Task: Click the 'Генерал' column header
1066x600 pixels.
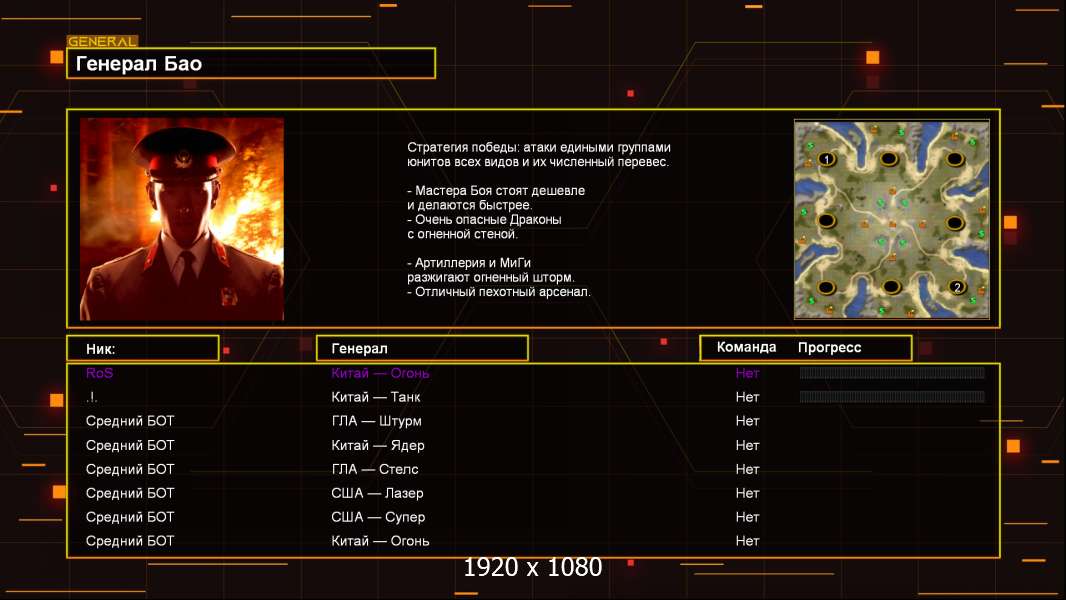Action: tap(422, 348)
